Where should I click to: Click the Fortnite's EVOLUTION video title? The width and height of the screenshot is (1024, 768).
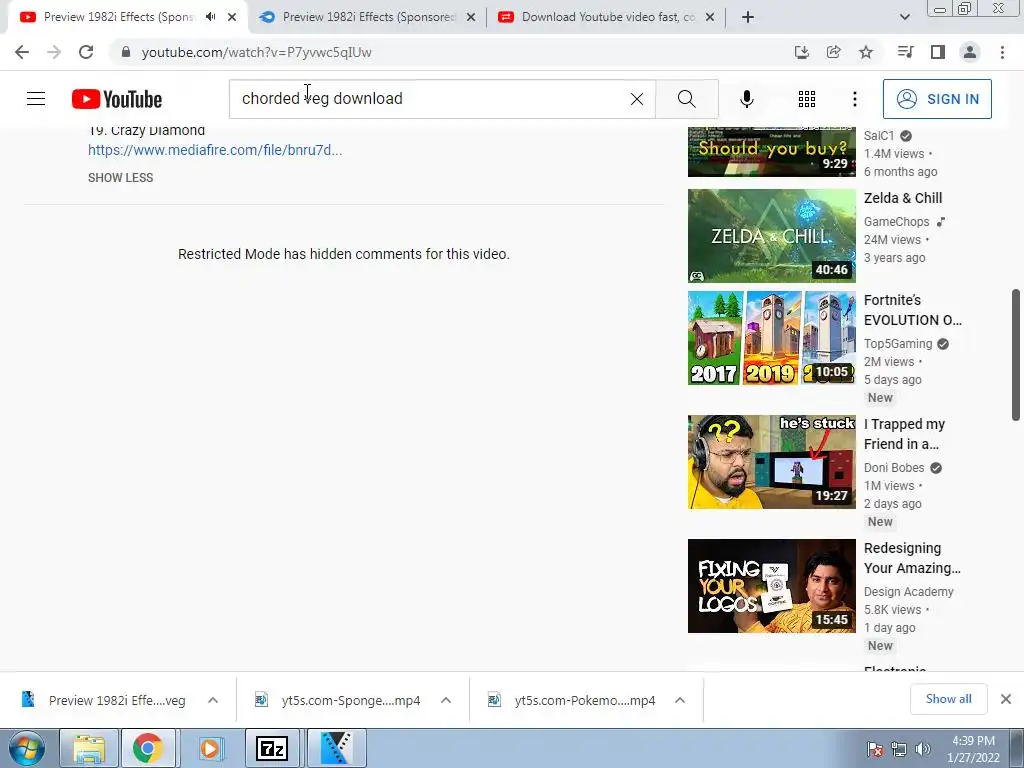click(x=912, y=310)
